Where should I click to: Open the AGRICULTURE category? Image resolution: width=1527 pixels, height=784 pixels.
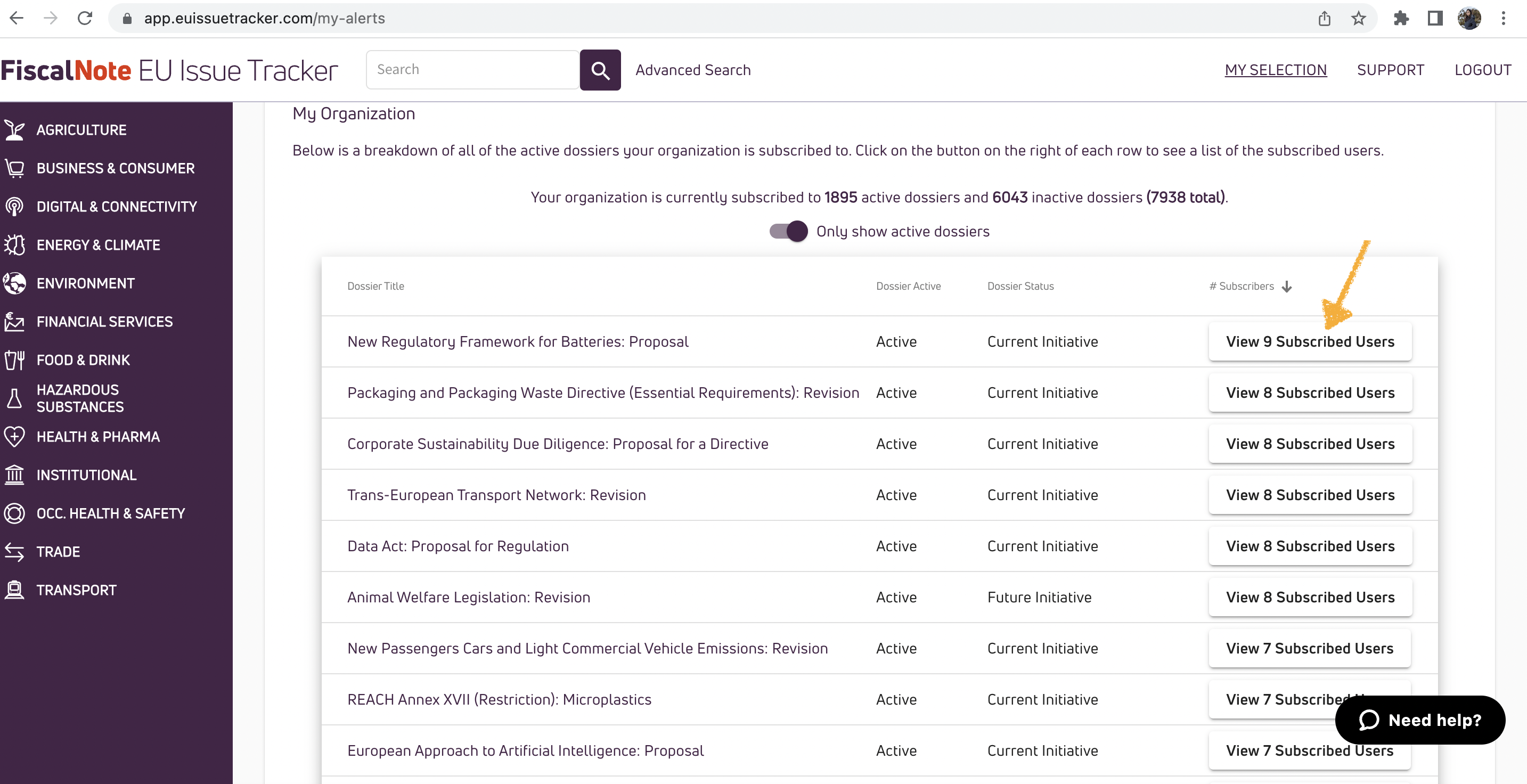[81, 130]
